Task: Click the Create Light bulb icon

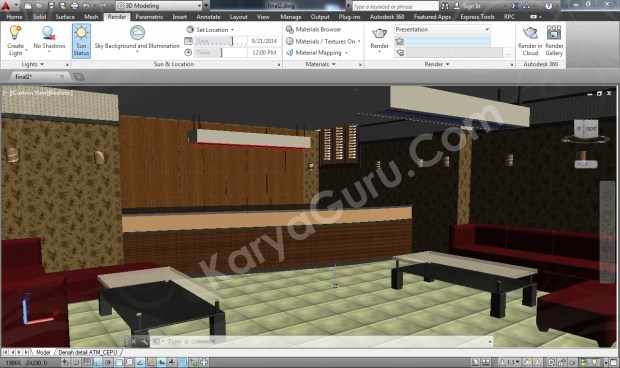Action: pyautogui.click(x=15, y=32)
